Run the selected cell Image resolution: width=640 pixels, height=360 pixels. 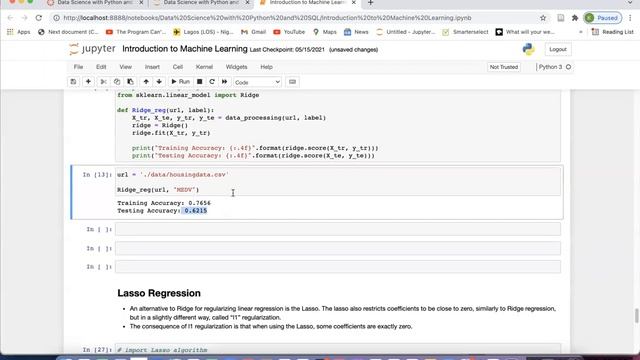(180, 82)
